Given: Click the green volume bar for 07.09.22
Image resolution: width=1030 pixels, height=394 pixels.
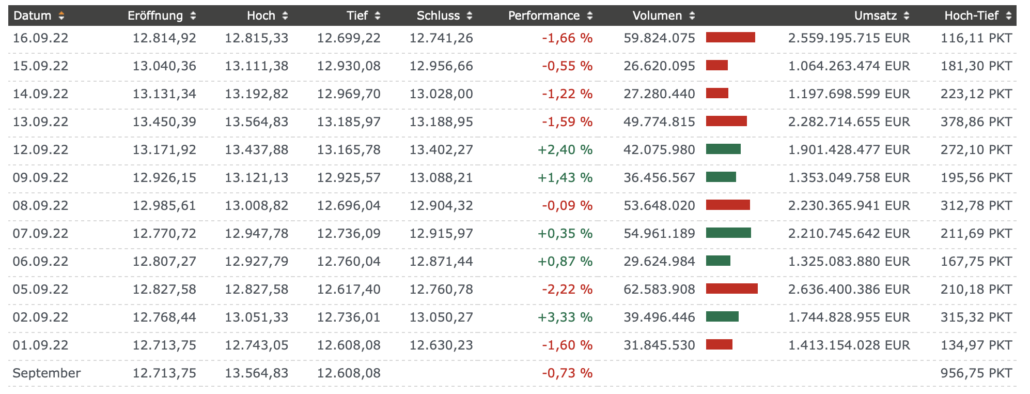Looking at the screenshot, I should point(728,232).
